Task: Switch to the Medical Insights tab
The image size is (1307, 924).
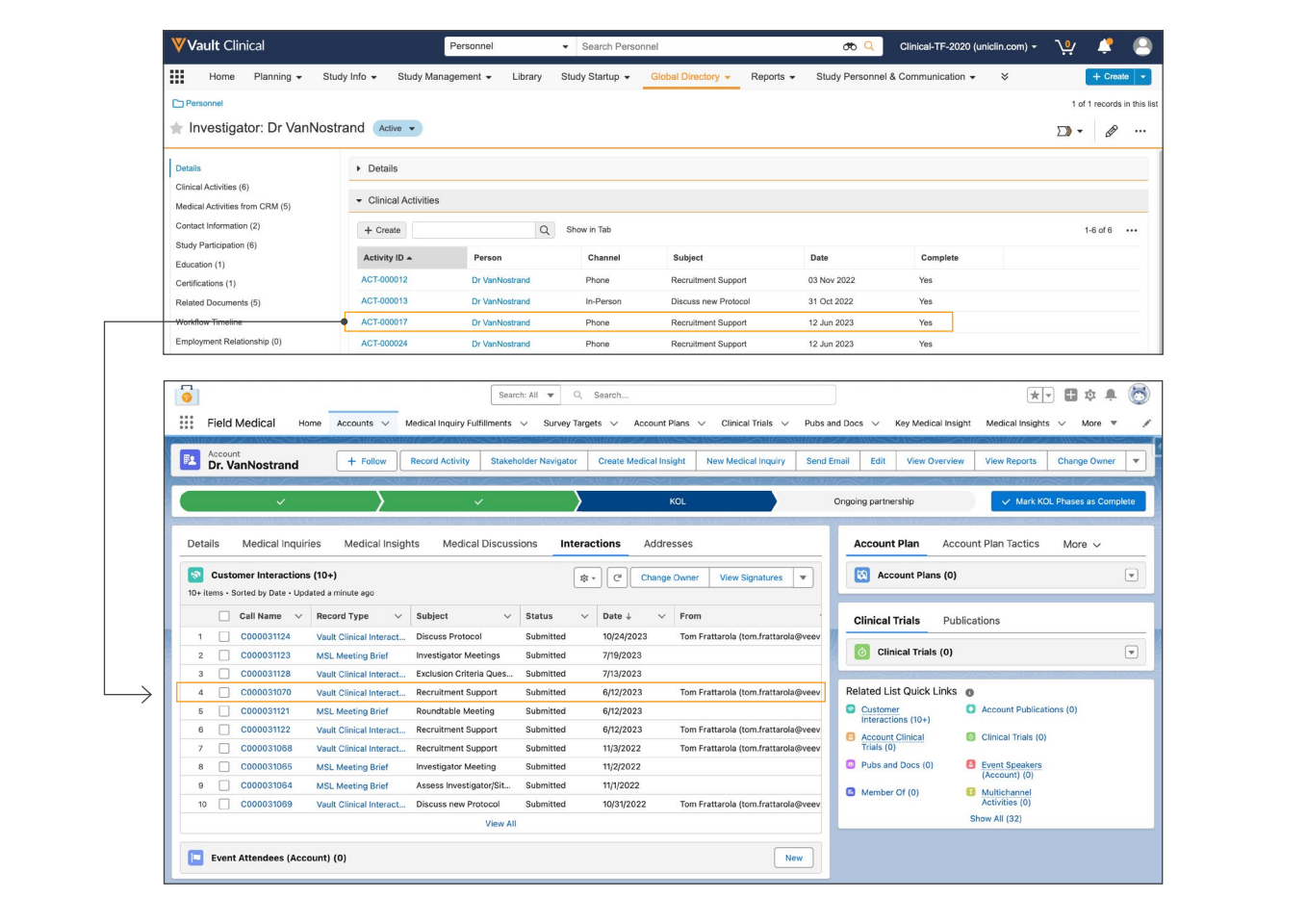Action: coord(381,544)
